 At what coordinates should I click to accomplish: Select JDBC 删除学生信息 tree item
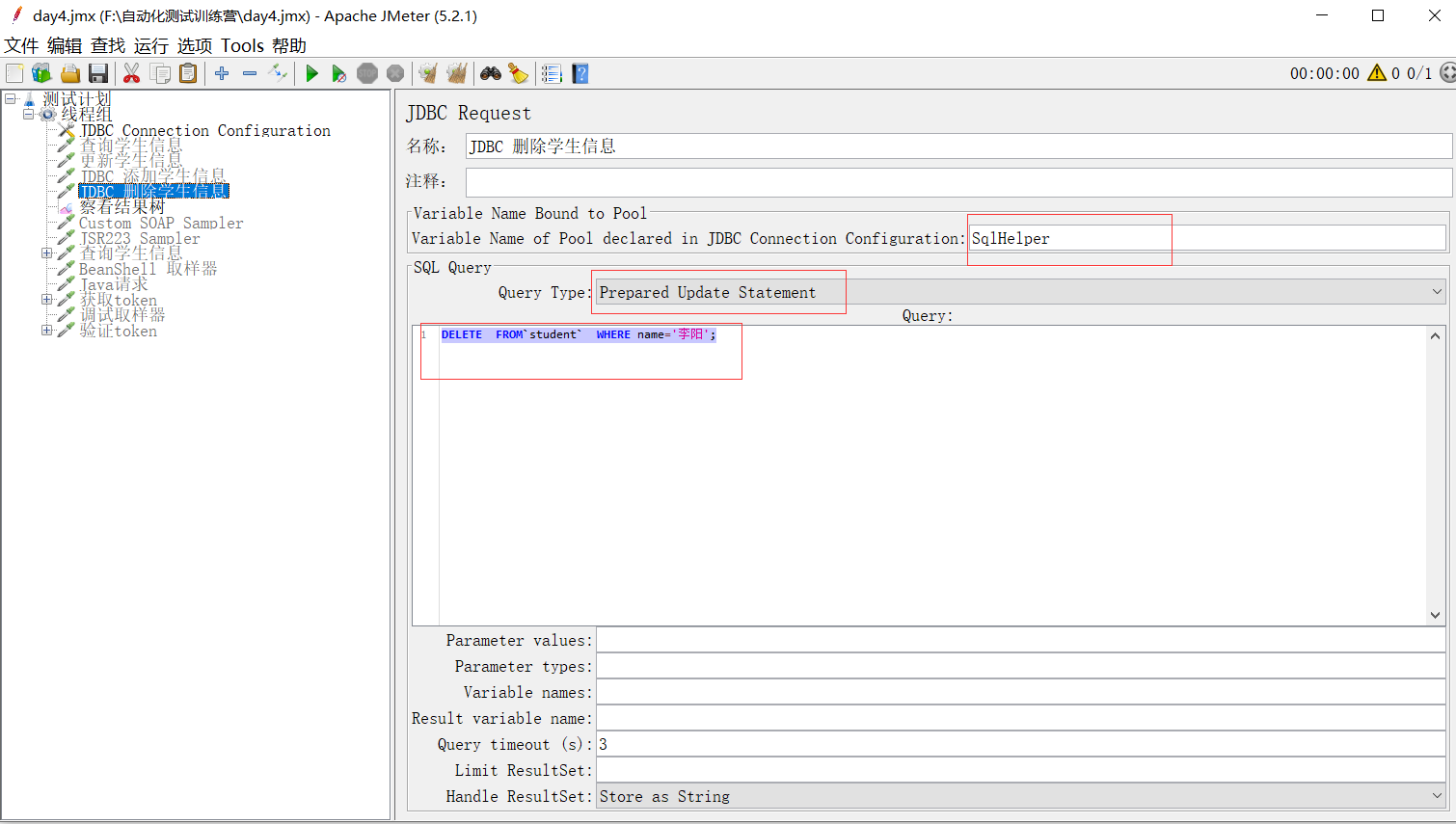[153, 192]
